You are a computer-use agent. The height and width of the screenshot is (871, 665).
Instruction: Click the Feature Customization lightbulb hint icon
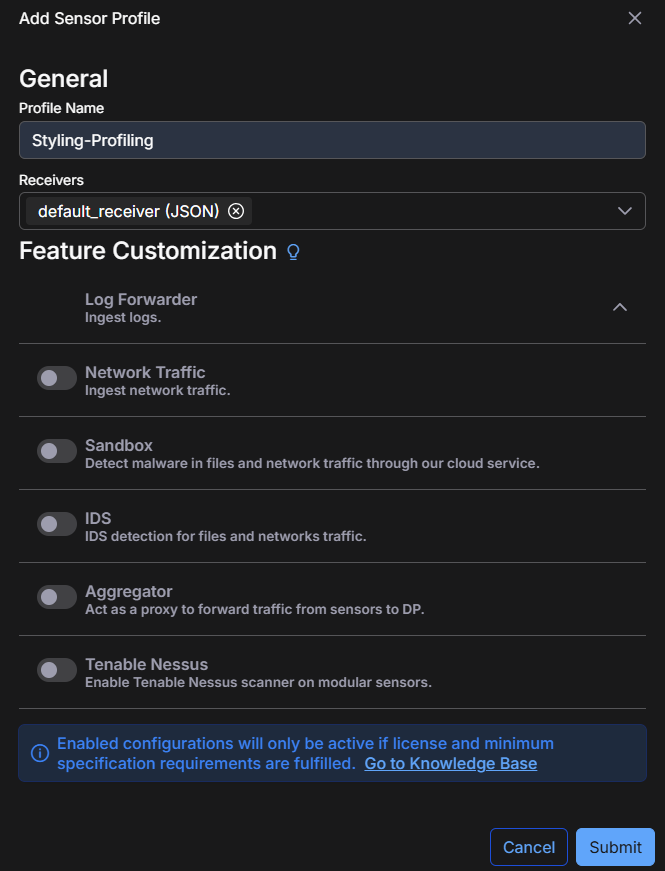coord(293,252)
